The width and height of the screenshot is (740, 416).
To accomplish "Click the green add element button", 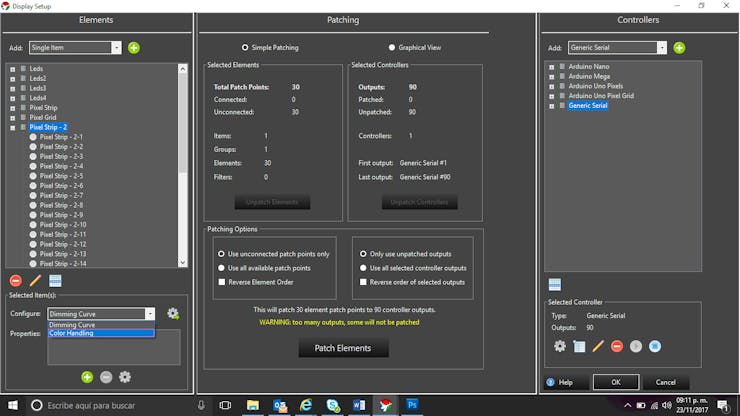I will coord(134,48).
